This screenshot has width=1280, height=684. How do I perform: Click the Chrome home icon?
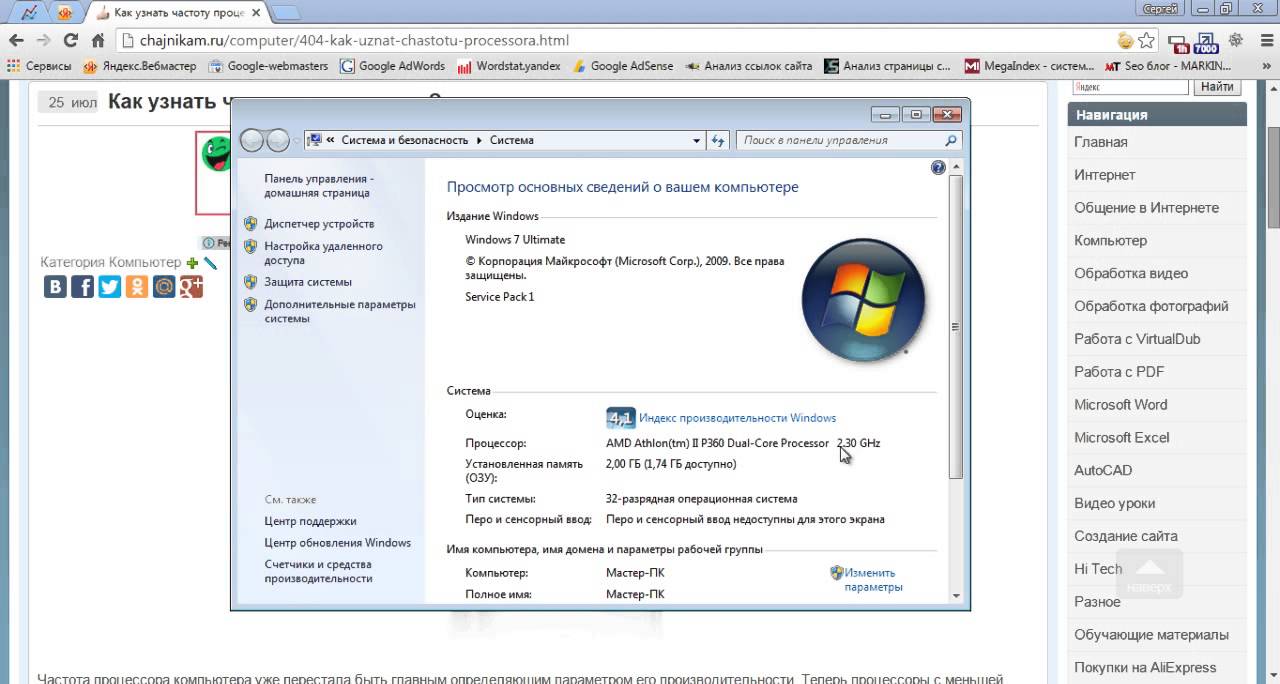(x=98, y=41)
